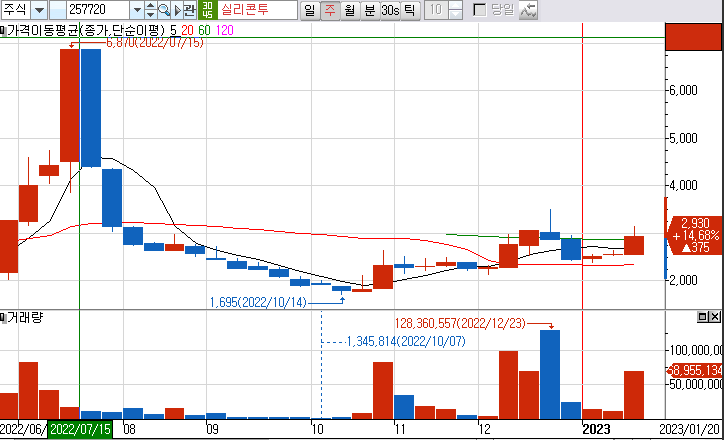The width and height of the screenshot is (724, 440).
Task: Select the monthly 월 chart period
Action: [x=350, y=10]
